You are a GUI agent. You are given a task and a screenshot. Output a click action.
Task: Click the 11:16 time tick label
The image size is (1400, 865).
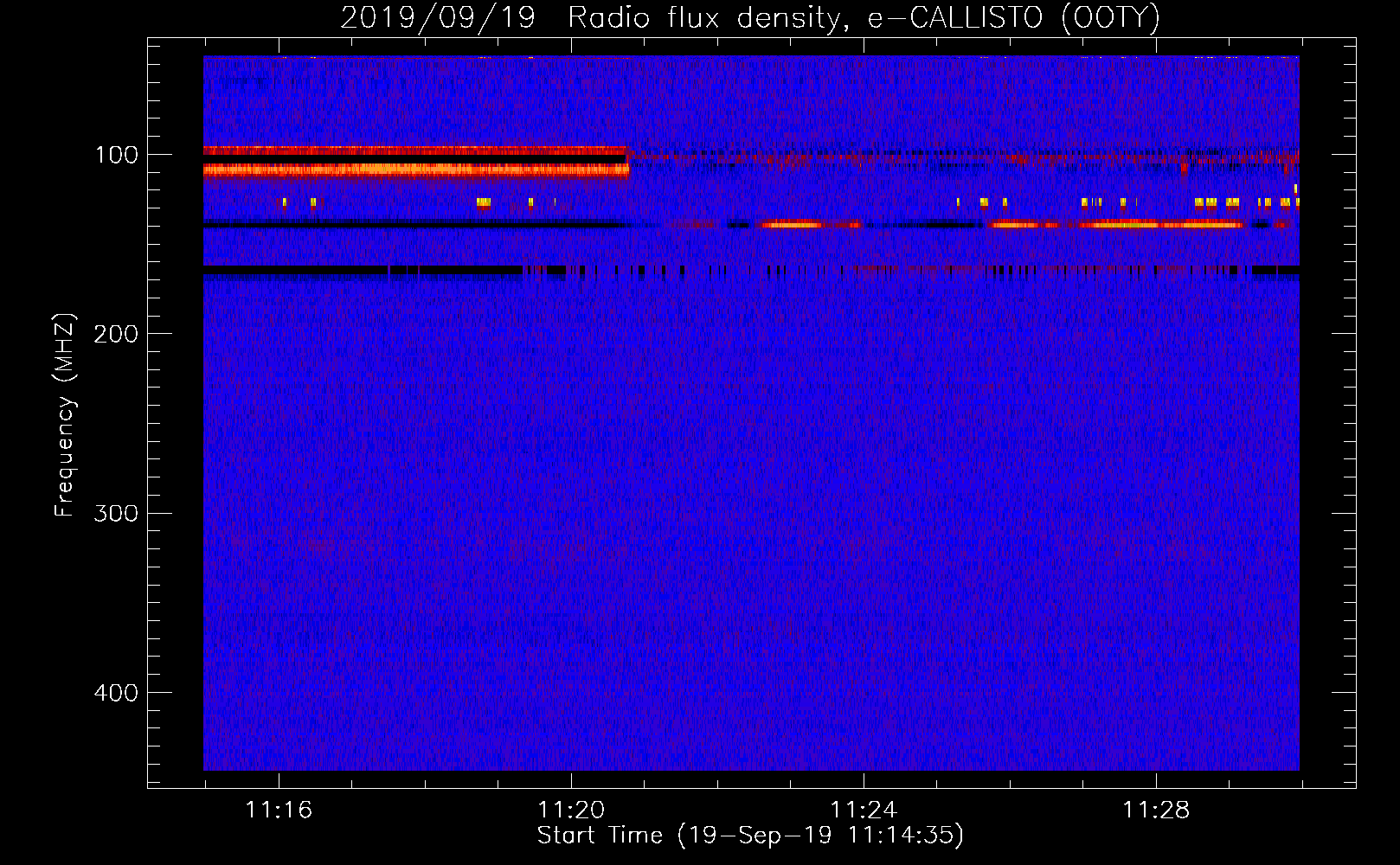click(x=279, y=810)
